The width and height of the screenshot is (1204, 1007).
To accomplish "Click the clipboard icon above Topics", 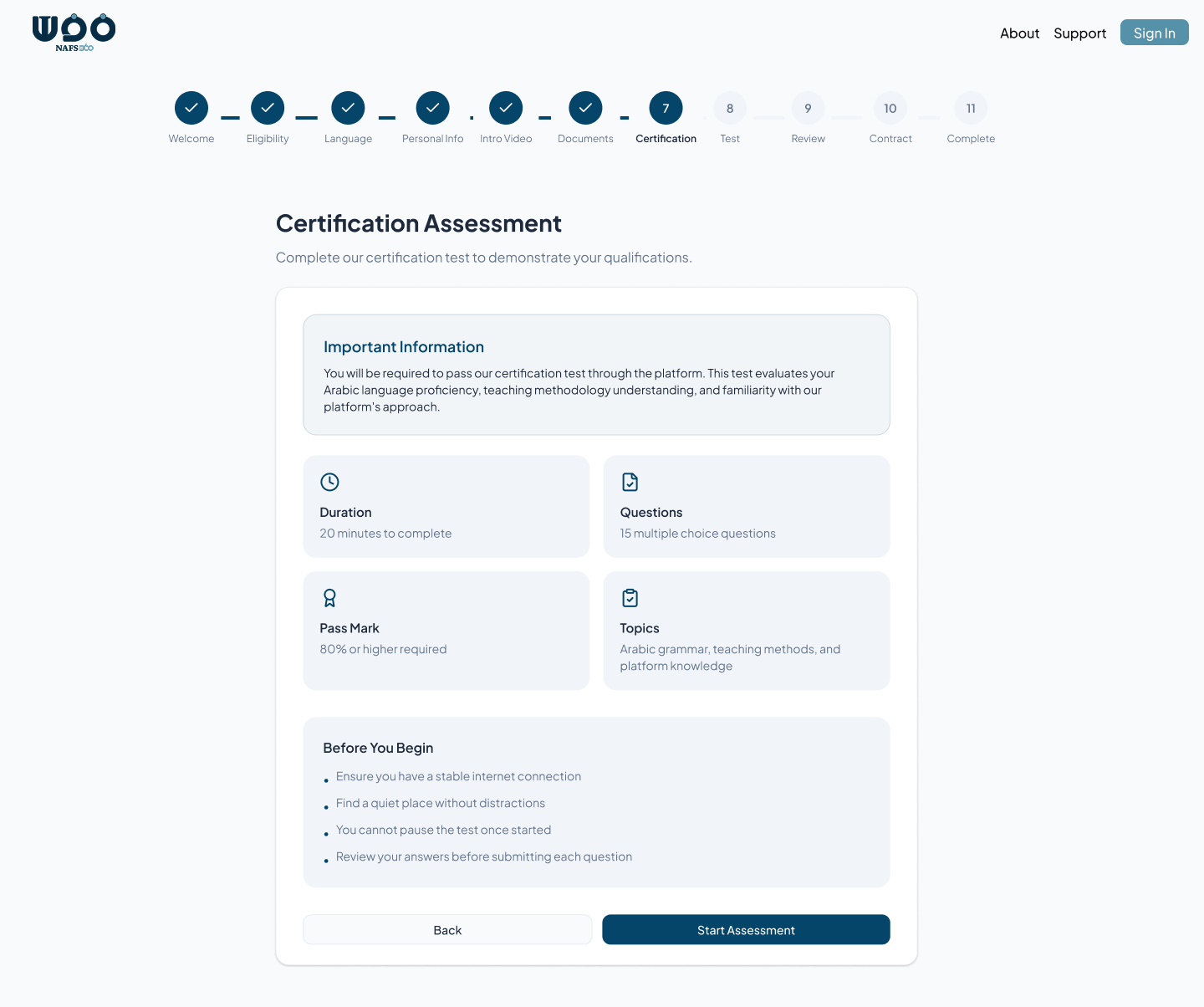I will pos(630,597).
